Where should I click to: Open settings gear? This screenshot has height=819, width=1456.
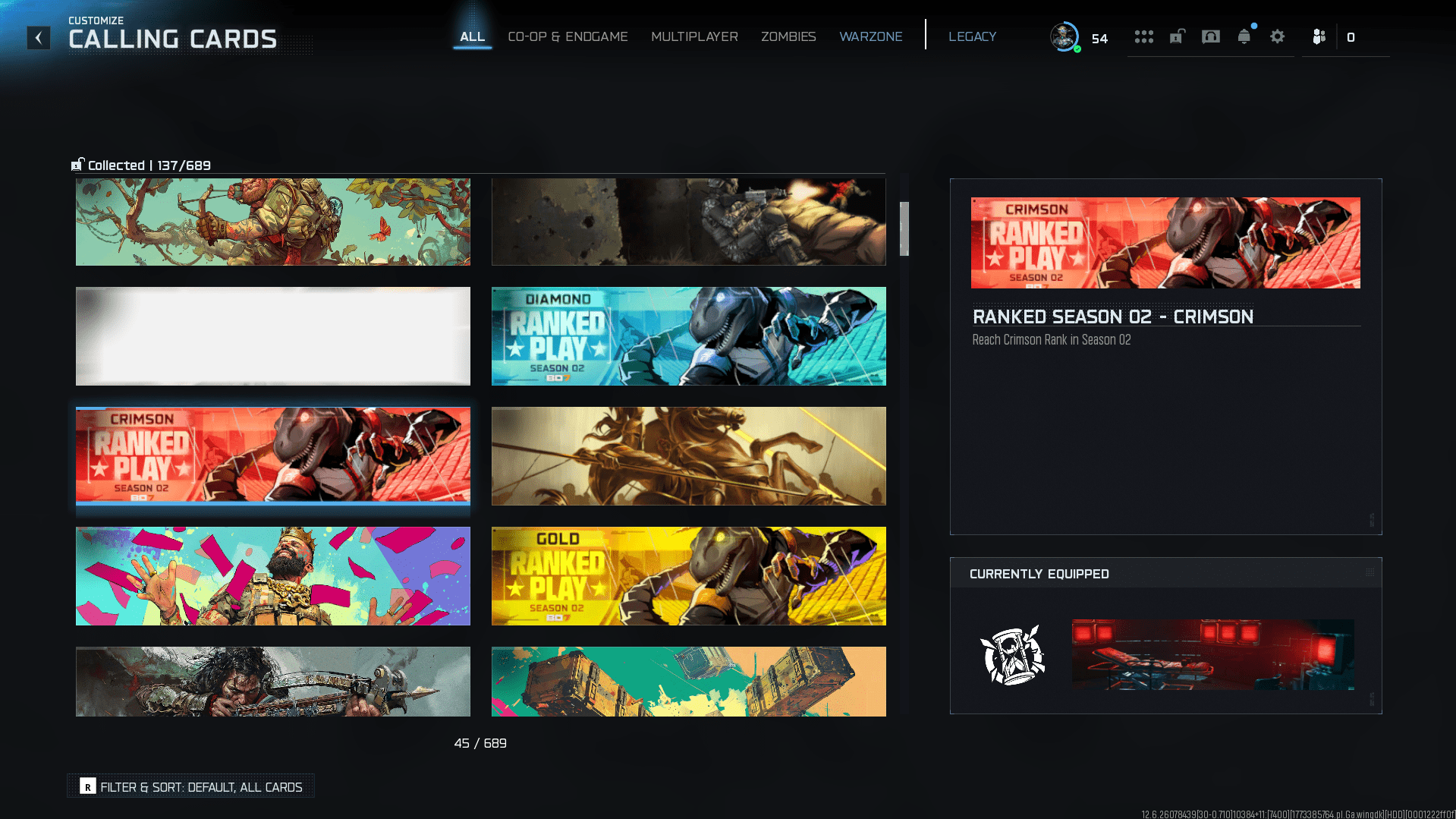pyautogui.click(x=1277, y=36)
